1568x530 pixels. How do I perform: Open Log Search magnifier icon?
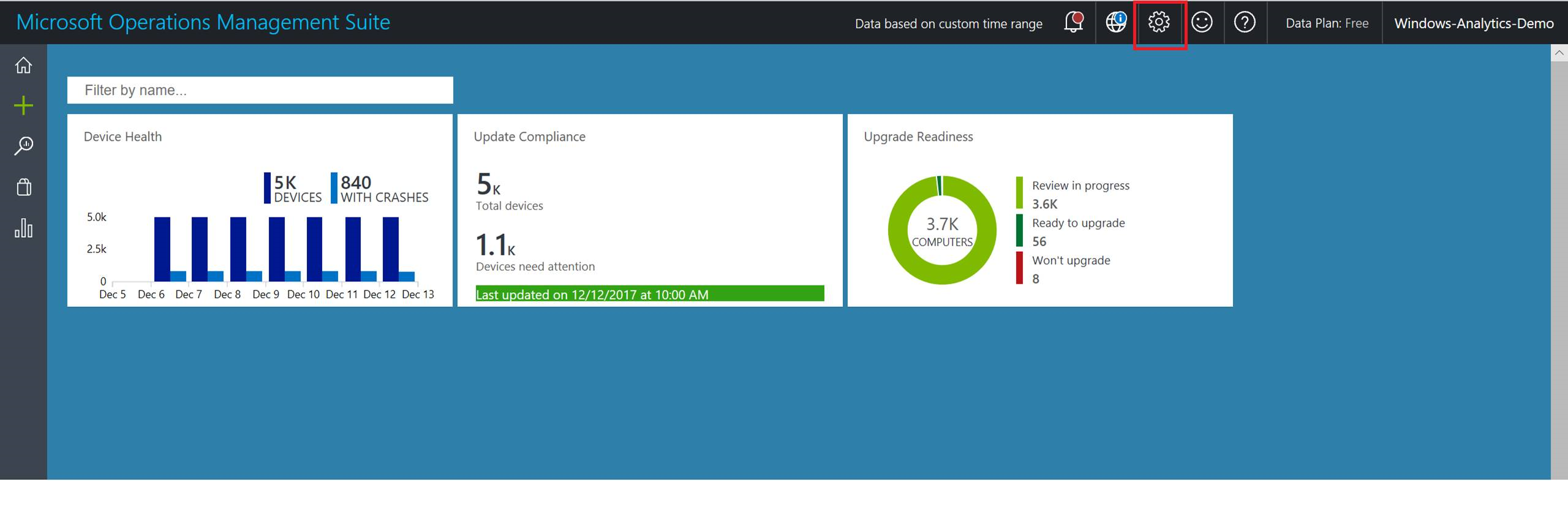tap(23, 146)
